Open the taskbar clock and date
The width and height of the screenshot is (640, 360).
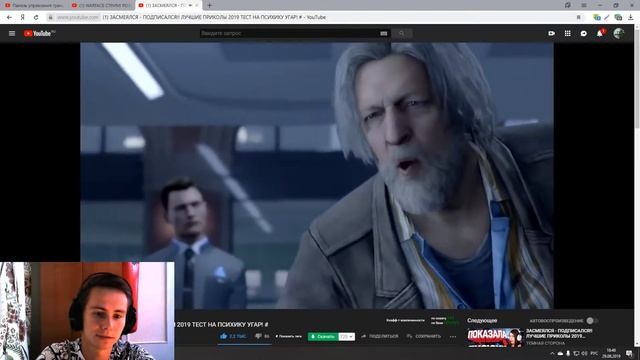point(611,353)
